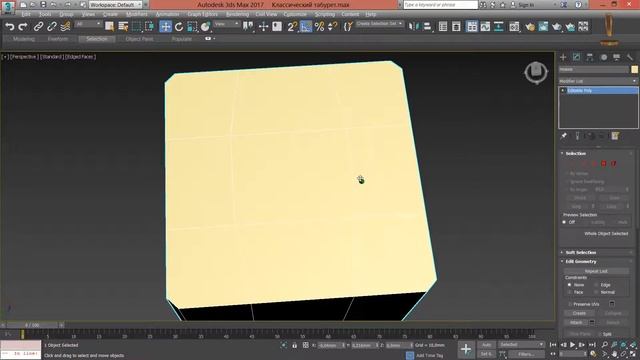Click the Undo arrow icon
Viewport: 640px width, 360px height.
pyautogui.click(x=9, y=27)
